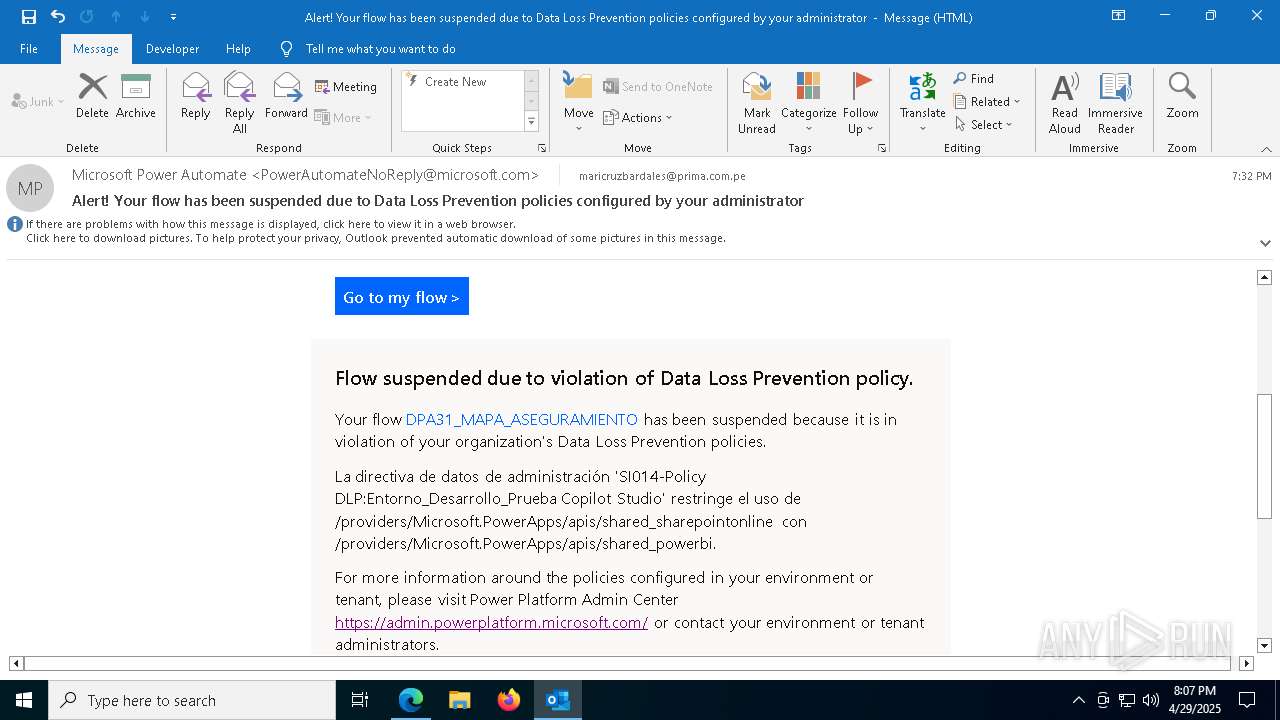Screen dimensions: 1280x720
Task: Click the view in web browser info bar line
Action: click(271, 224)
